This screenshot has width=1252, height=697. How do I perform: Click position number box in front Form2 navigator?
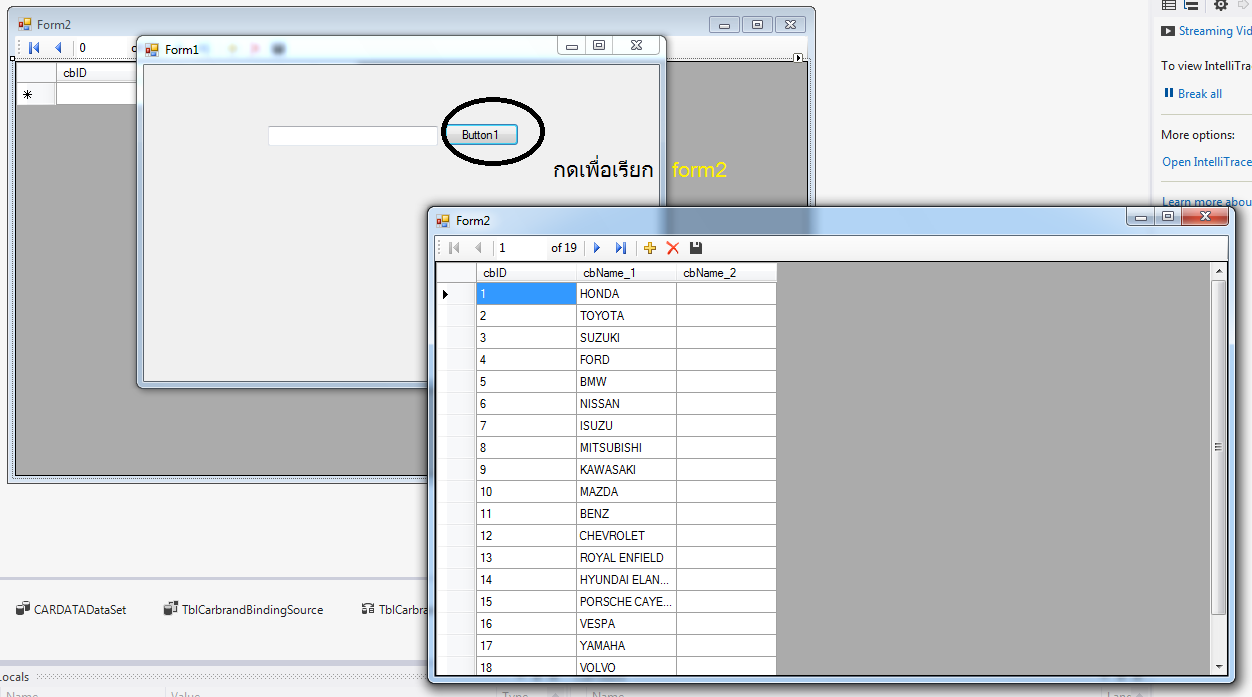(520, 248)
